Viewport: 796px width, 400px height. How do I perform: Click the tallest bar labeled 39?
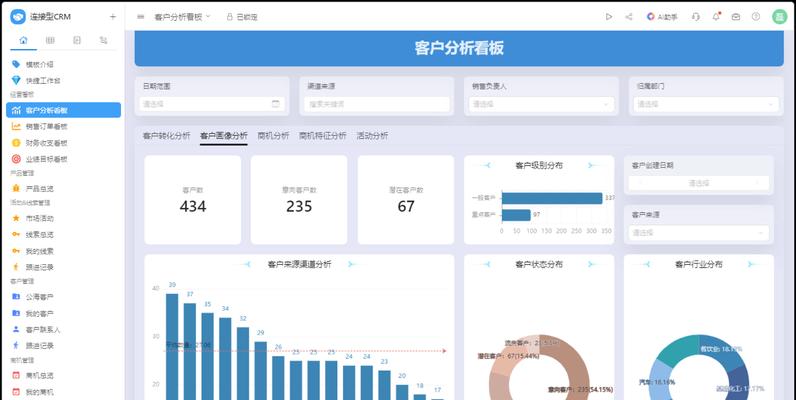coord(172,347)
